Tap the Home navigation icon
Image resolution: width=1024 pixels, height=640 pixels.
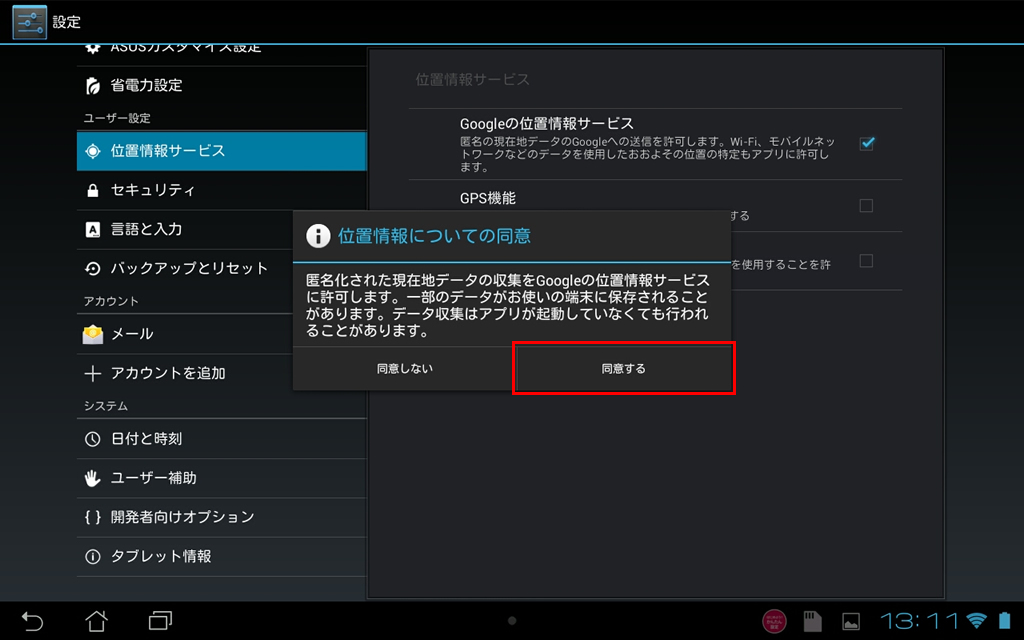(96, 620)
